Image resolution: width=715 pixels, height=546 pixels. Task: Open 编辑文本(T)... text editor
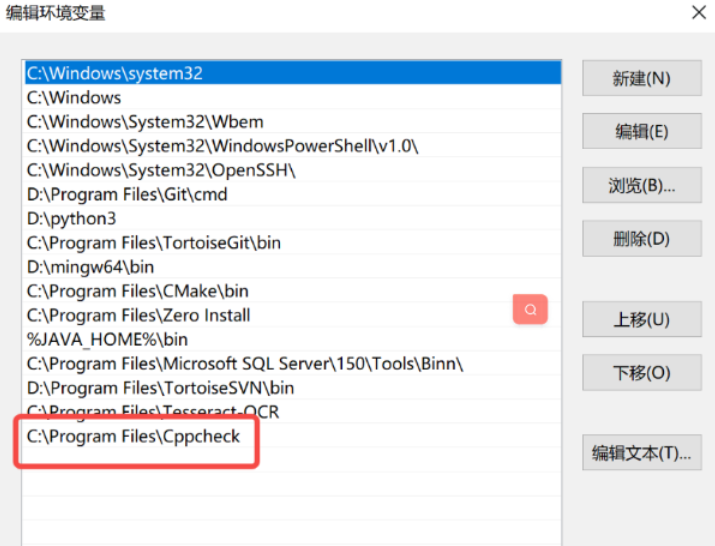(x=642, y=452)
